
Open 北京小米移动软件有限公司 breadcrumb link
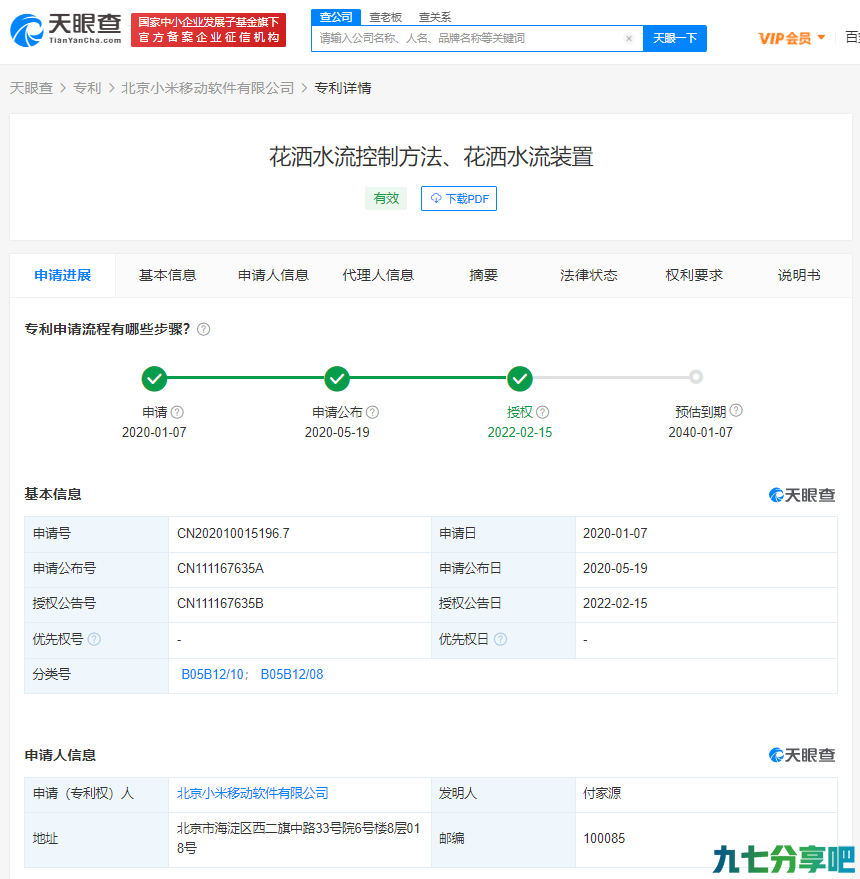(207, 88)
